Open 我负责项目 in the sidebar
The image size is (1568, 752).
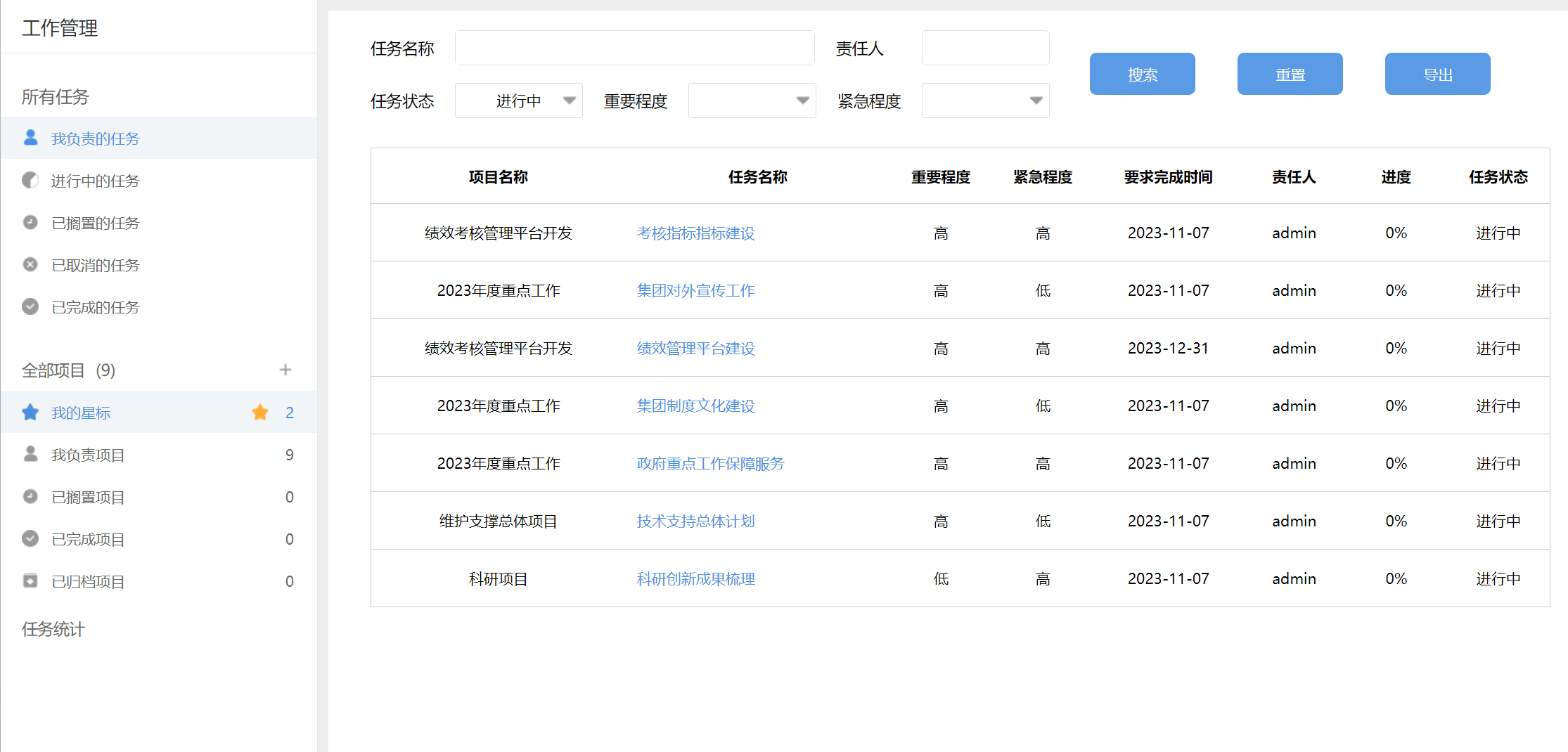[88, 455]
